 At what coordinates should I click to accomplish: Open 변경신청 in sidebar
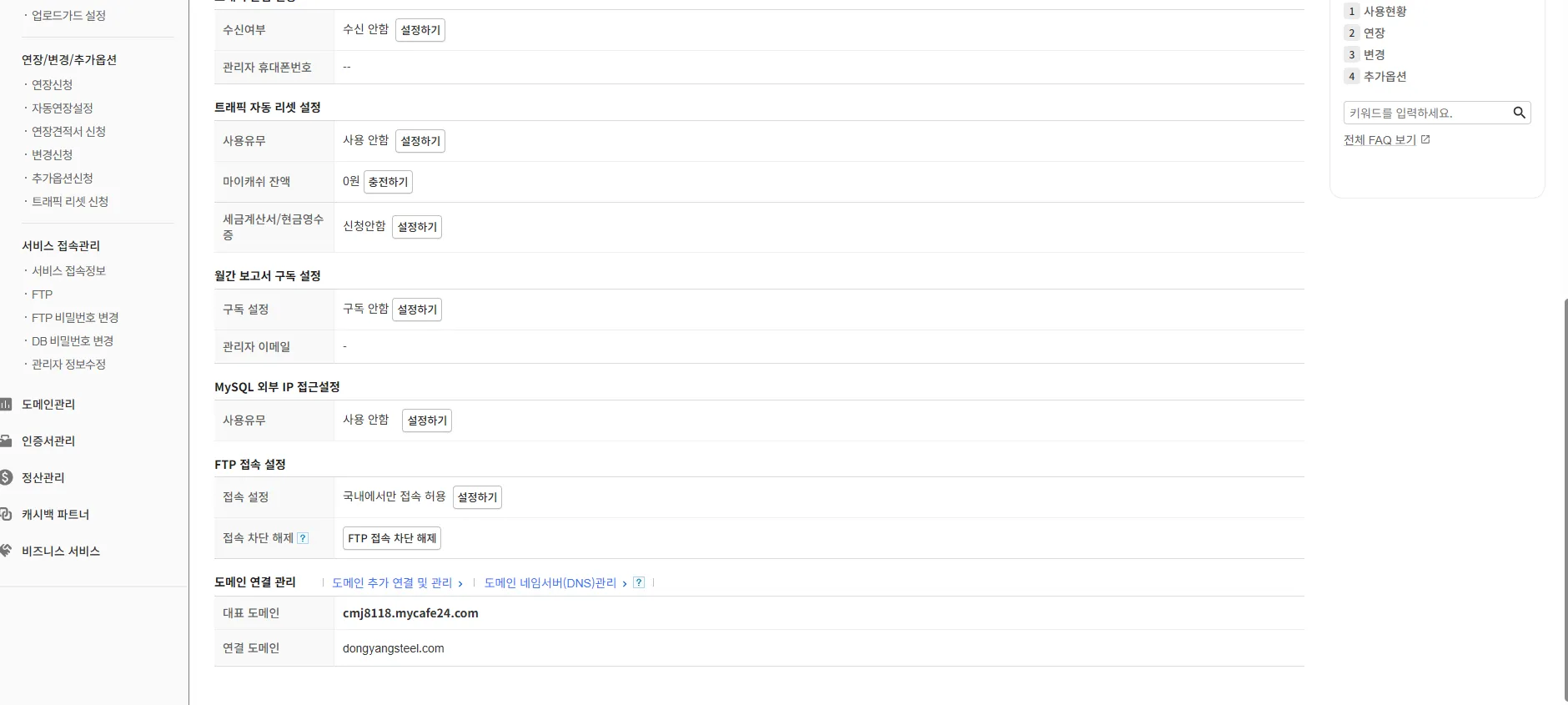52,154
